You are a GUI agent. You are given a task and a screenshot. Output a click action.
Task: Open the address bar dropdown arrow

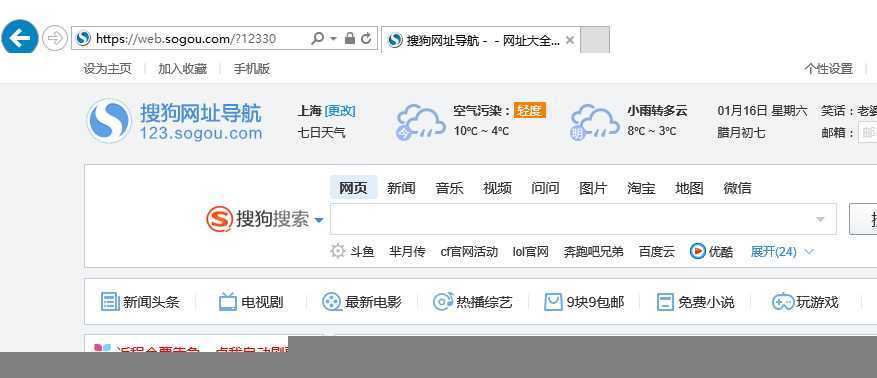pyautogui.click(x=333, y=39)
